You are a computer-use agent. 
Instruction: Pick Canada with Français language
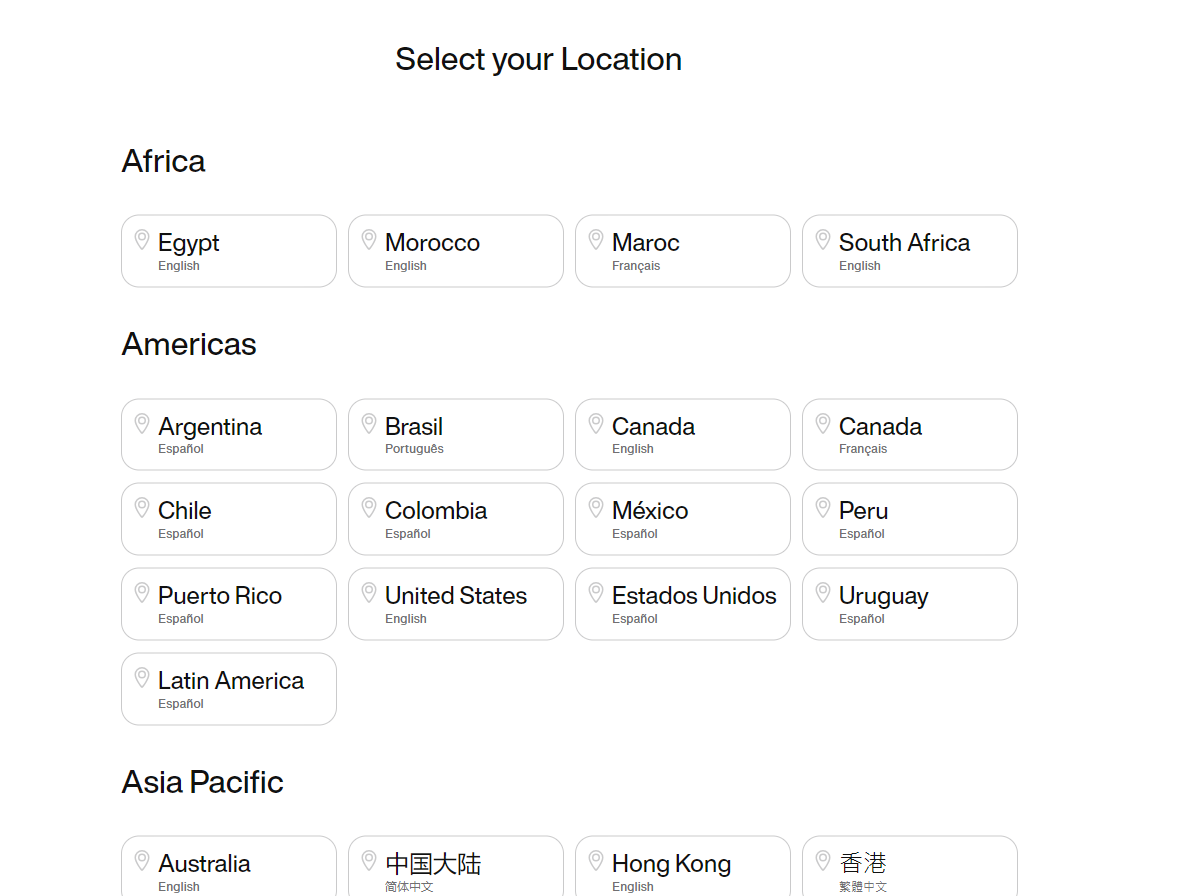coord(909,435)
